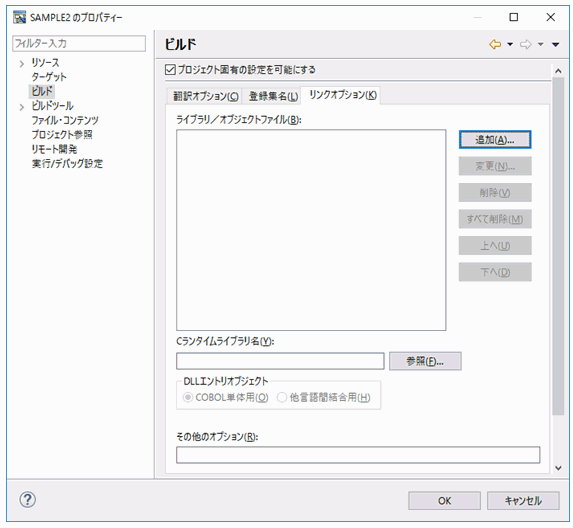The image size is (573, 528).
Task: Select the リンクオプション tab
Action: (x=342, y=95)
